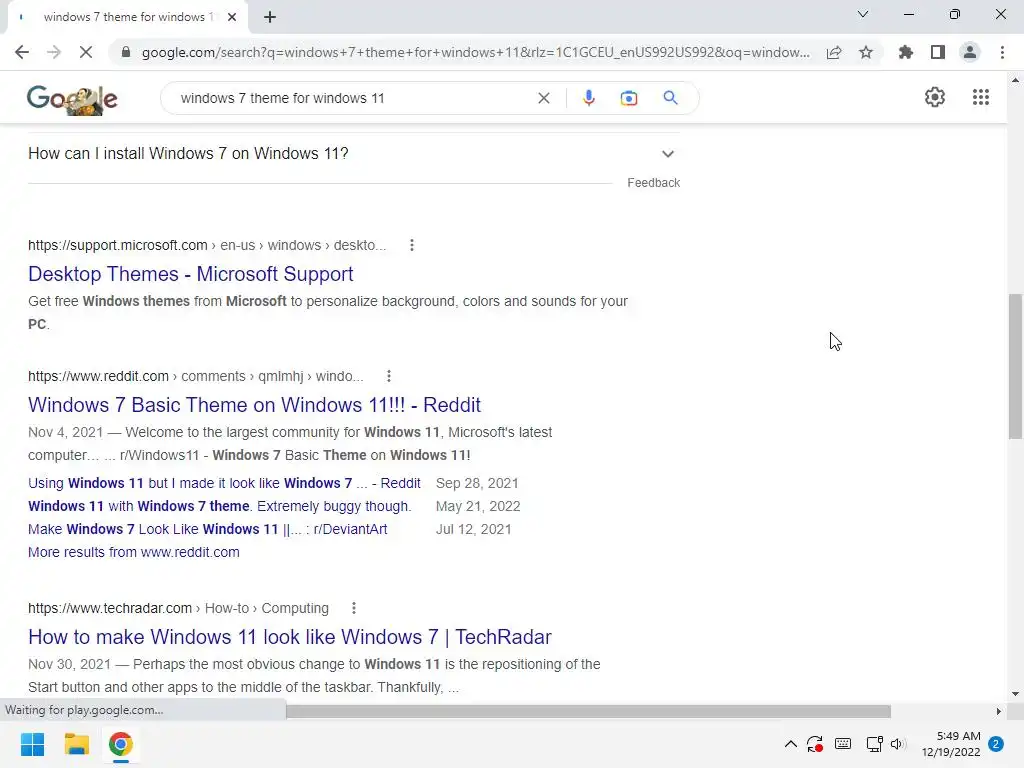Screen dimensions: 1024x768
Task: View site security lock info
Action: coord(126,52)
